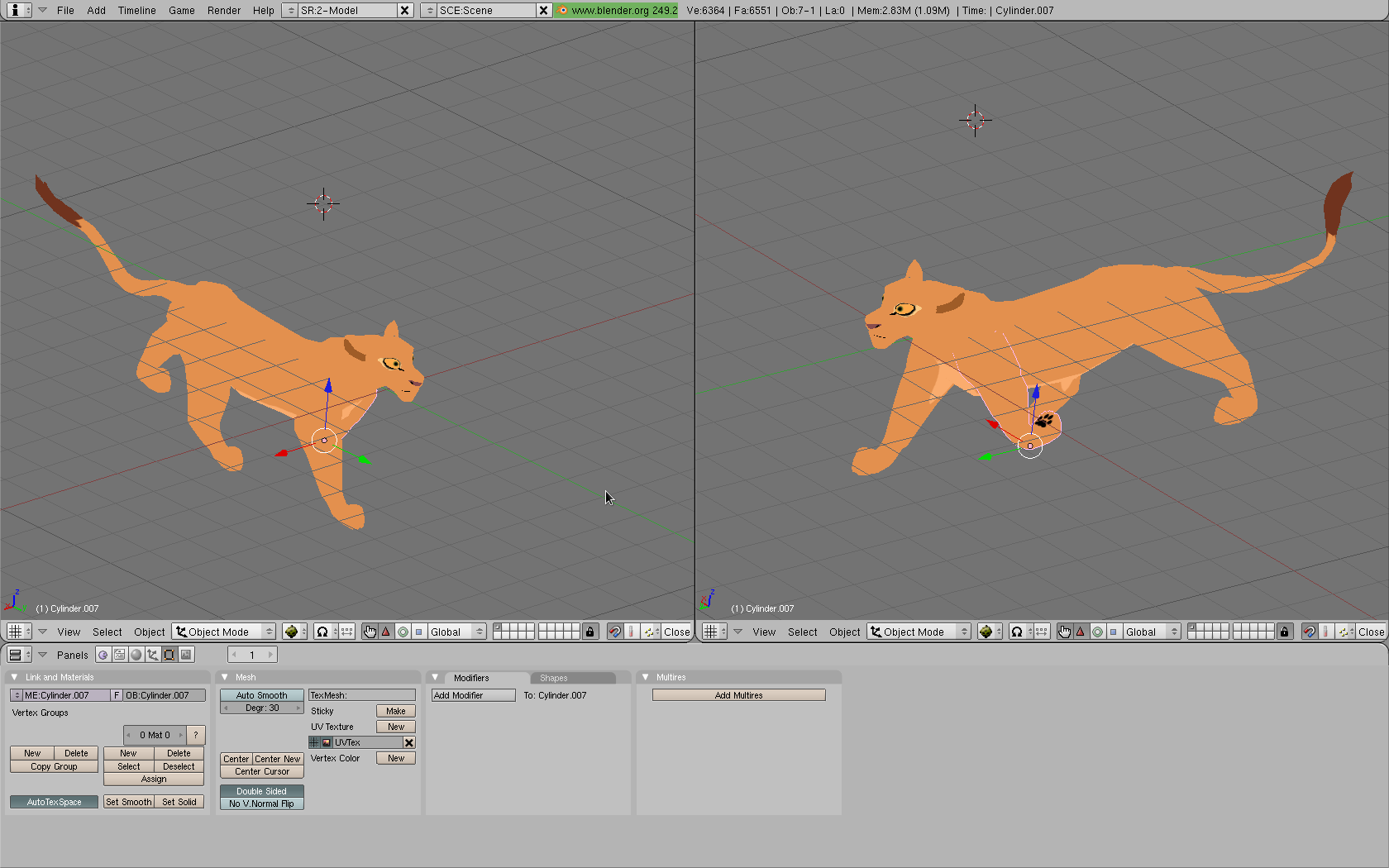Select the Editing context icon in Panels header
The height and width of the screenshot is (868, 1389).
[169, 655]
